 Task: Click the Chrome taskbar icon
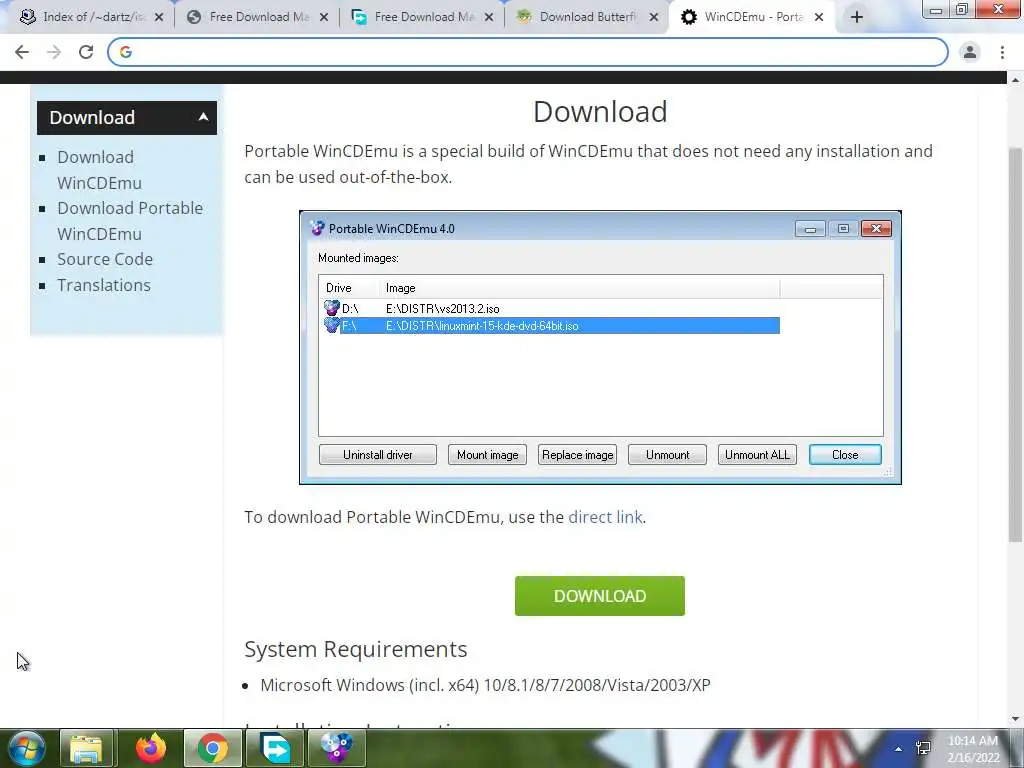[213, 748]
